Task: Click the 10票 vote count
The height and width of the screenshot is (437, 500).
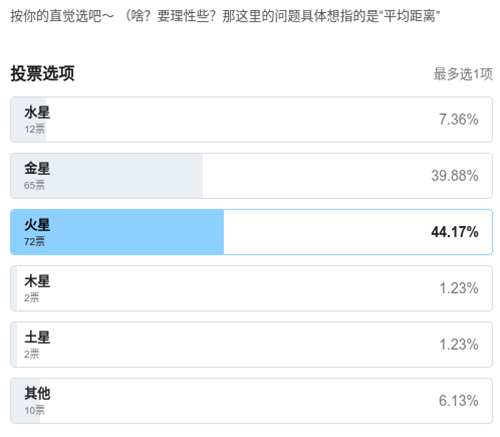Action: [x=34, y=410]
